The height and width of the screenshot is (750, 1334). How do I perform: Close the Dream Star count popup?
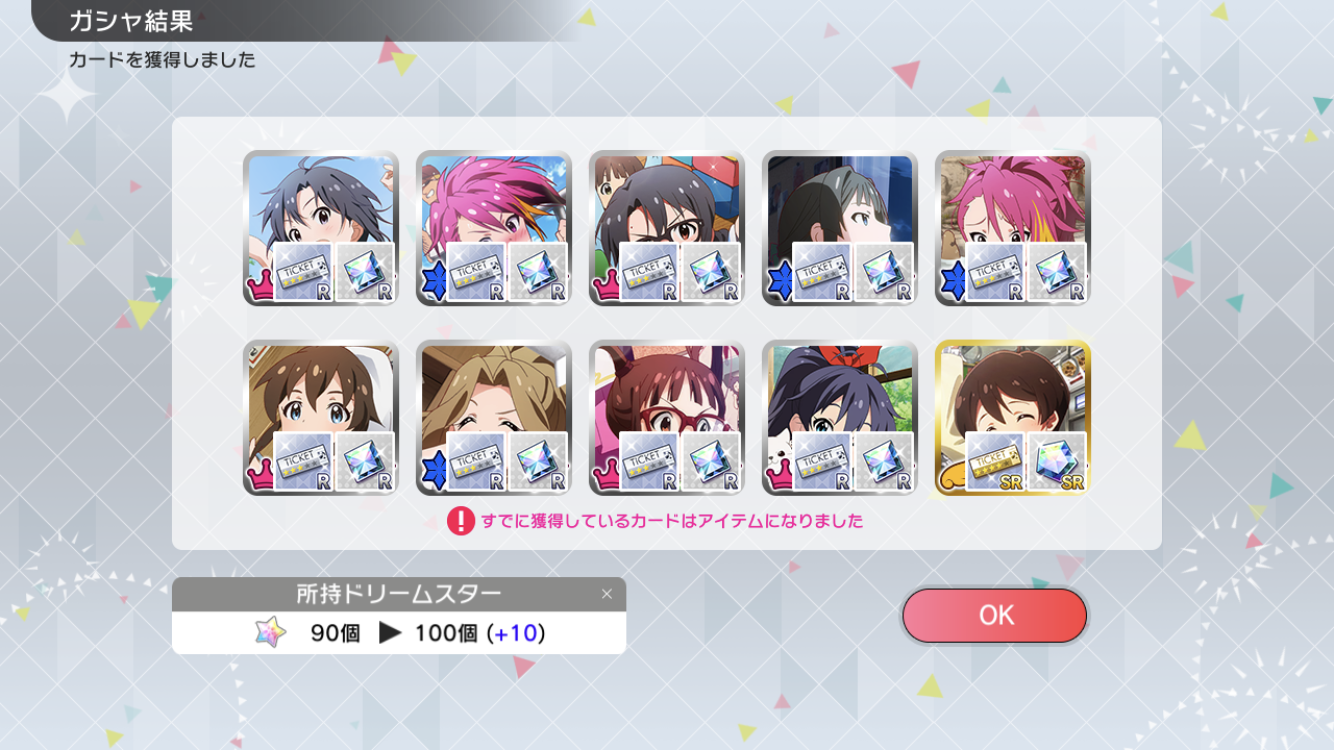tap(606, 594)
